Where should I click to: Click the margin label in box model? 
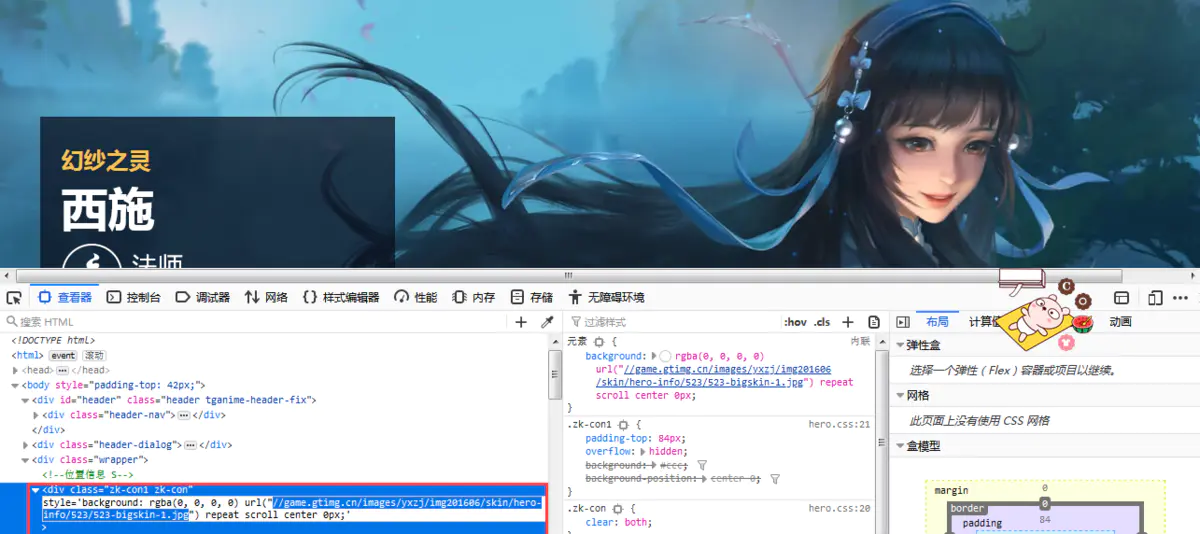[x=951, y=490]
